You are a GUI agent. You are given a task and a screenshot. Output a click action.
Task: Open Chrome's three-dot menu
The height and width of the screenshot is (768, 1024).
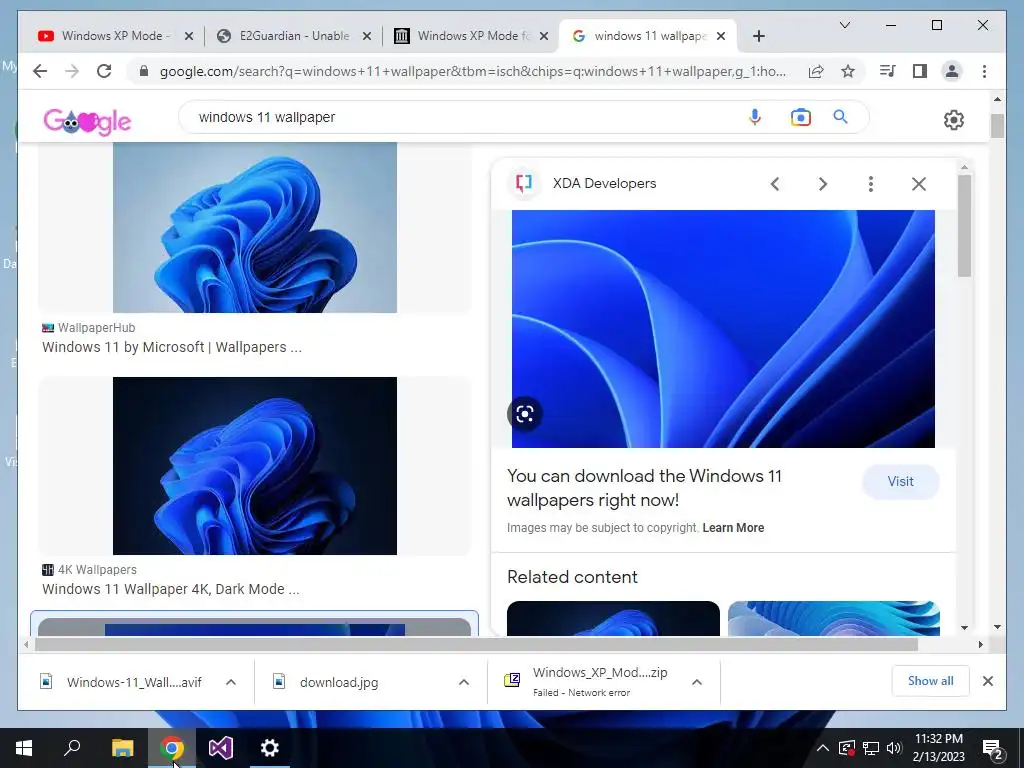coord(984,71)
